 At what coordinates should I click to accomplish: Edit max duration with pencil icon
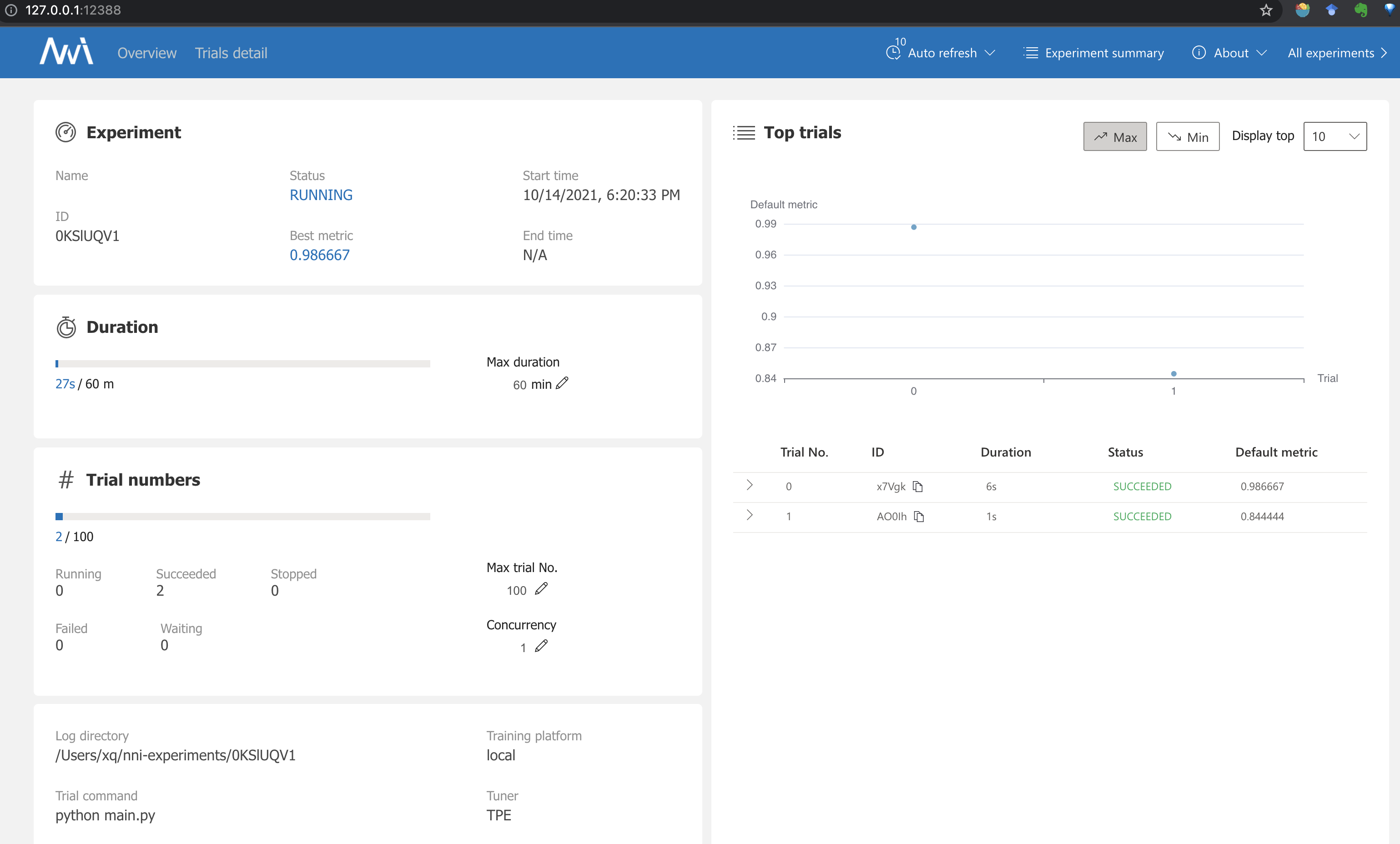pyautogui.click(x=562, y=383)
